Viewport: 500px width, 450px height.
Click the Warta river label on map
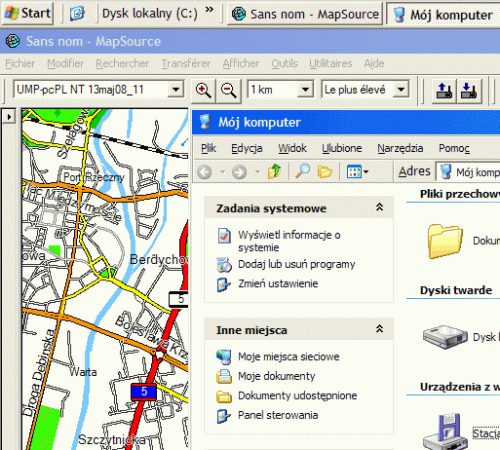coord(83,372)
